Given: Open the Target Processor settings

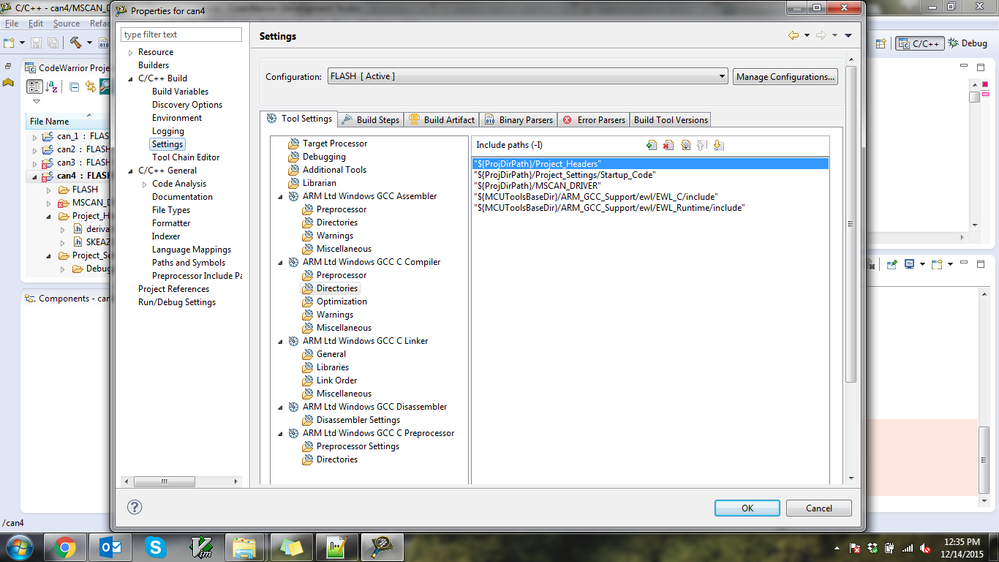Looking at the screenshot, I should click(x=334, y=143).
